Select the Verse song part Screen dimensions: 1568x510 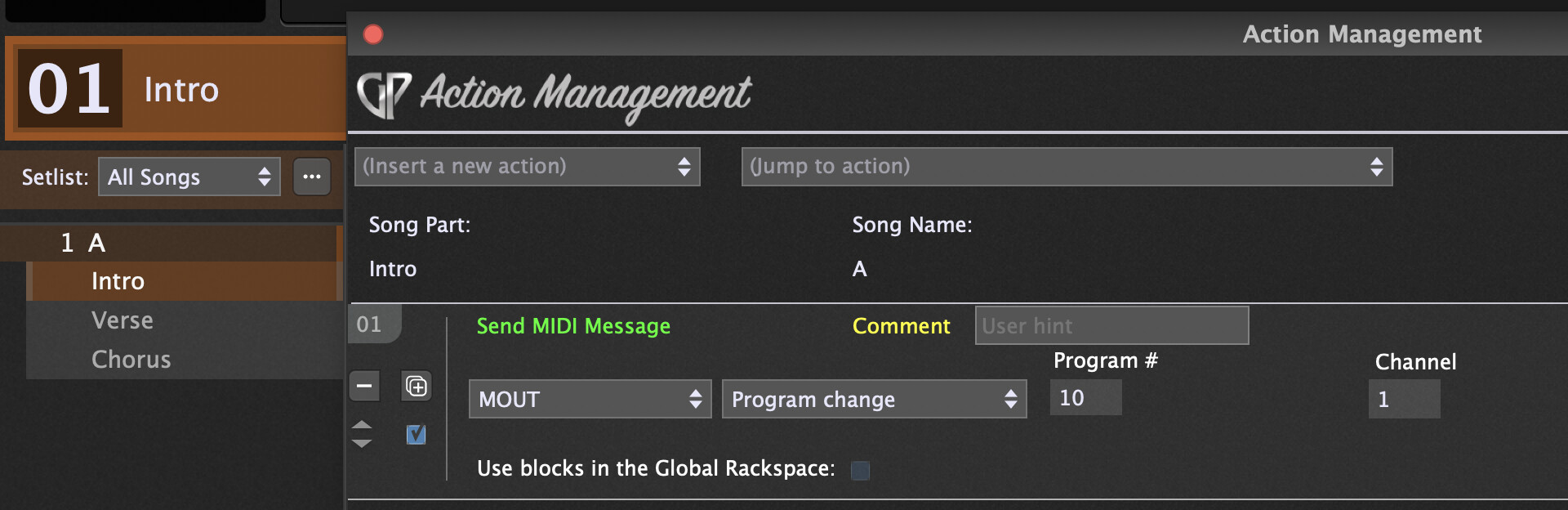tap(122, 320)
